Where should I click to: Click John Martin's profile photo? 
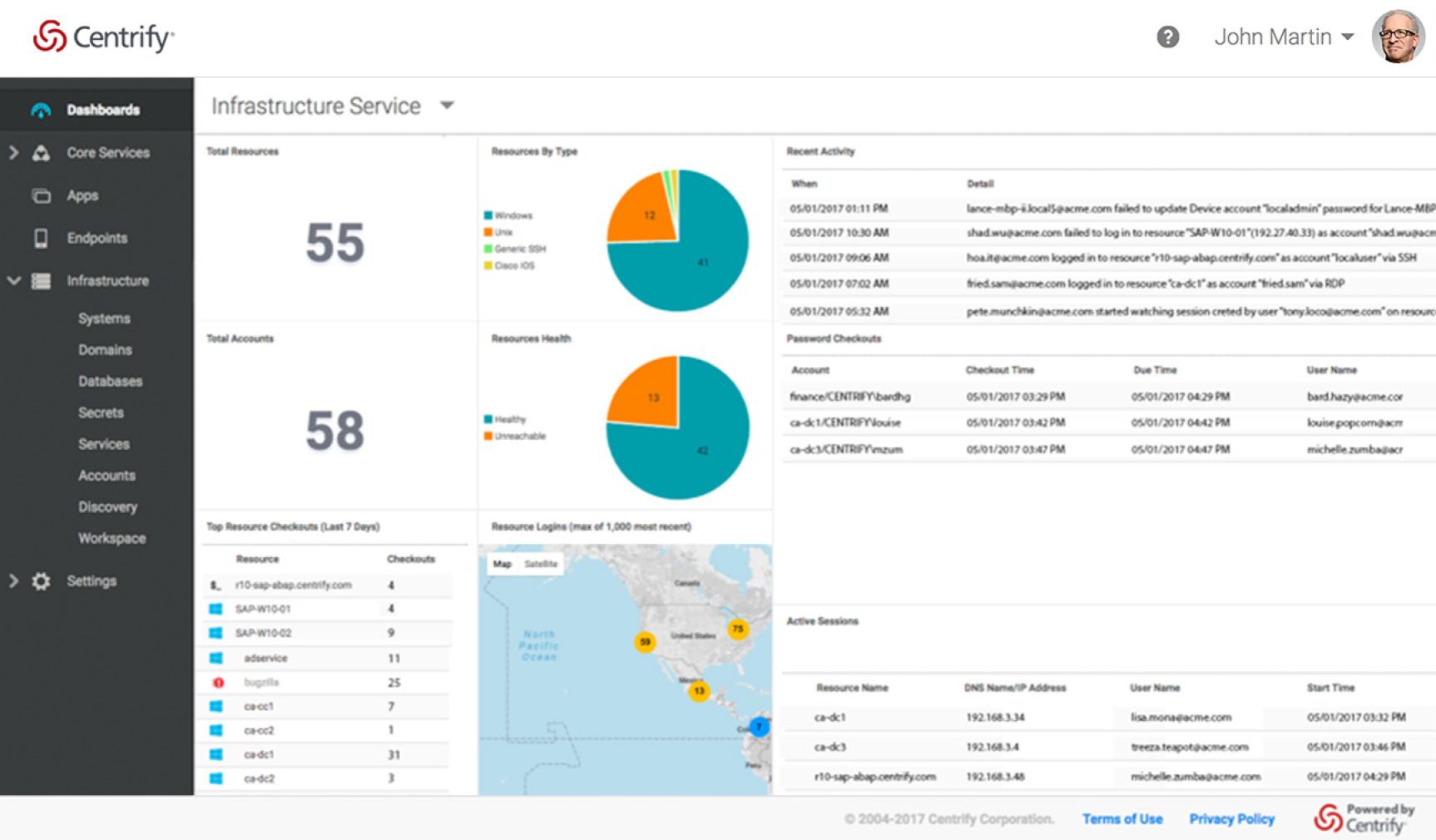1398,37
